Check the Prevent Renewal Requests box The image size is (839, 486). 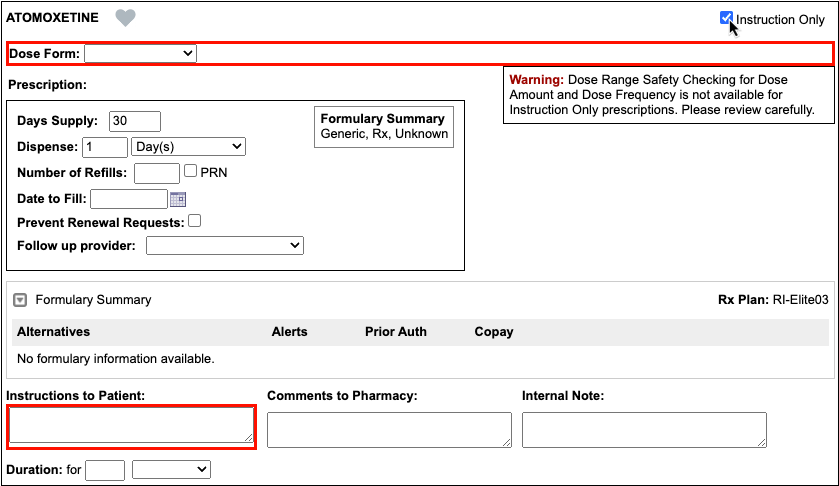pos(195,221)
